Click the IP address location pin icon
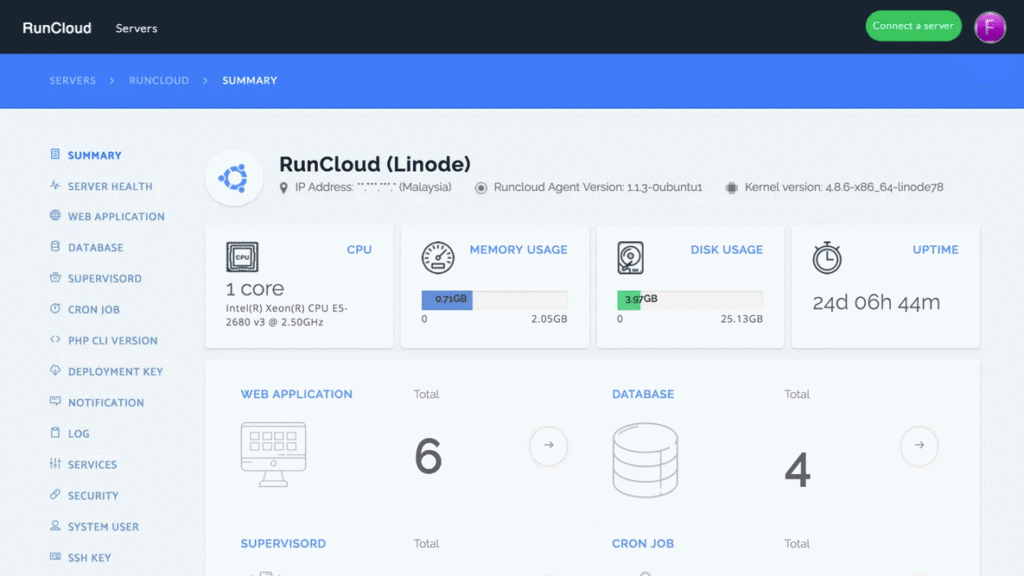The image size is (1024, 576). click(x=283, y=188)
